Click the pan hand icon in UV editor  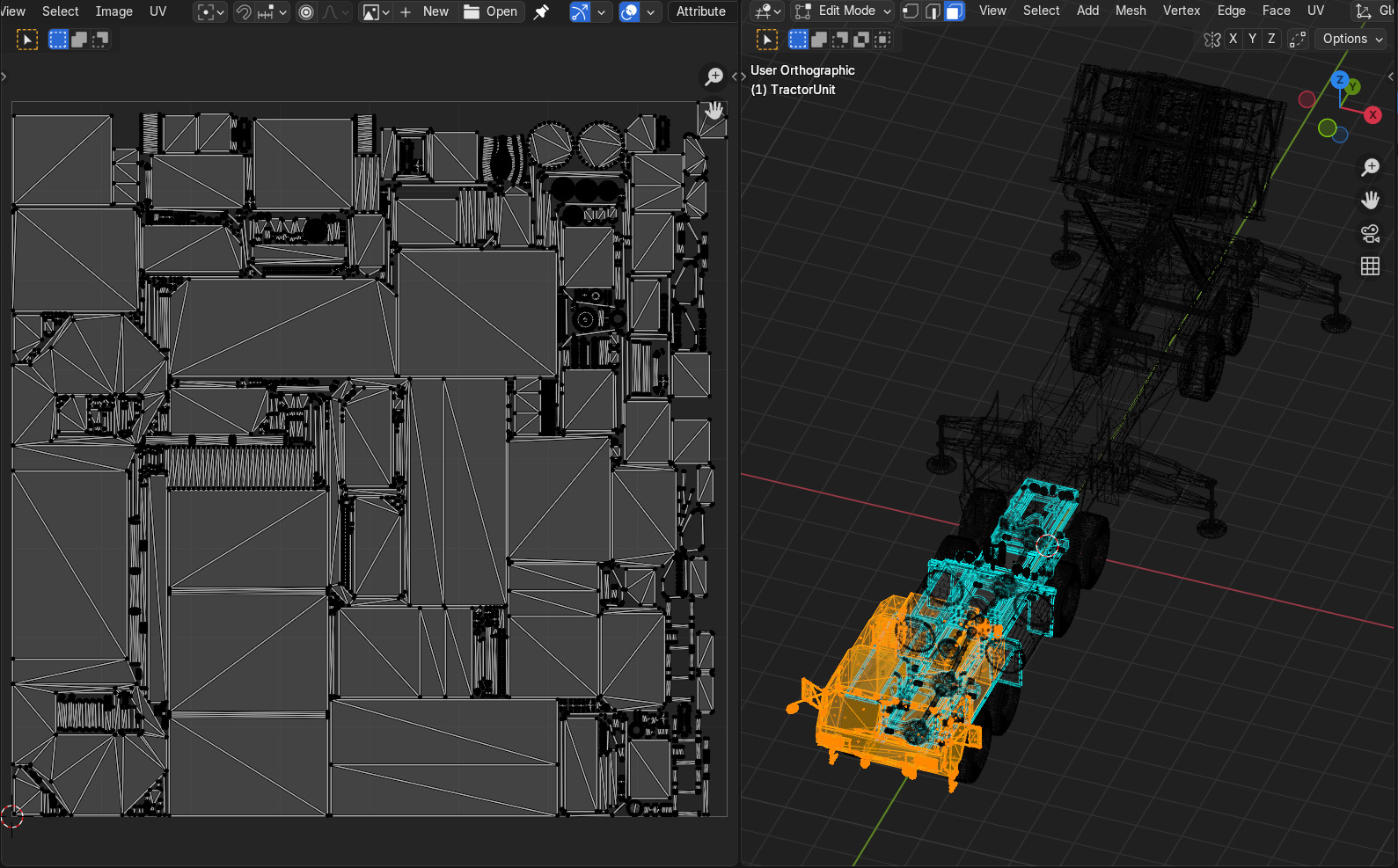click(714, 110)
